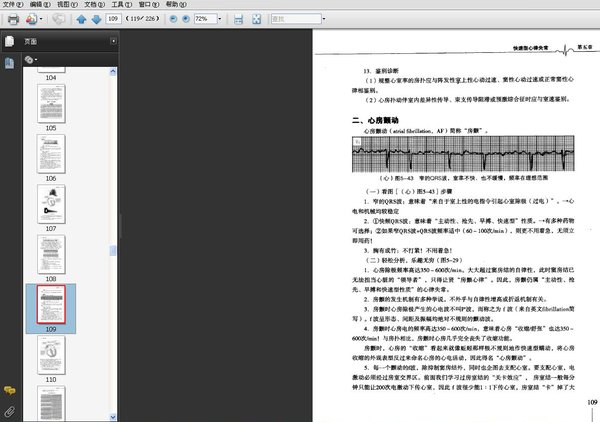Go to next page with down arrow
Viewport: 600px width, 422px height.
tap(96, 19)
